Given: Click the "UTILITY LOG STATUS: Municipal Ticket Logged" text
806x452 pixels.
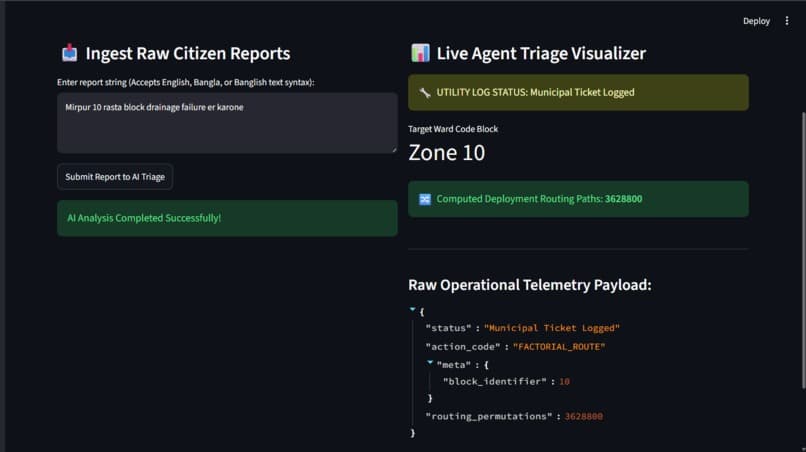Looking at the screenshot, I should tap(535, 93).
